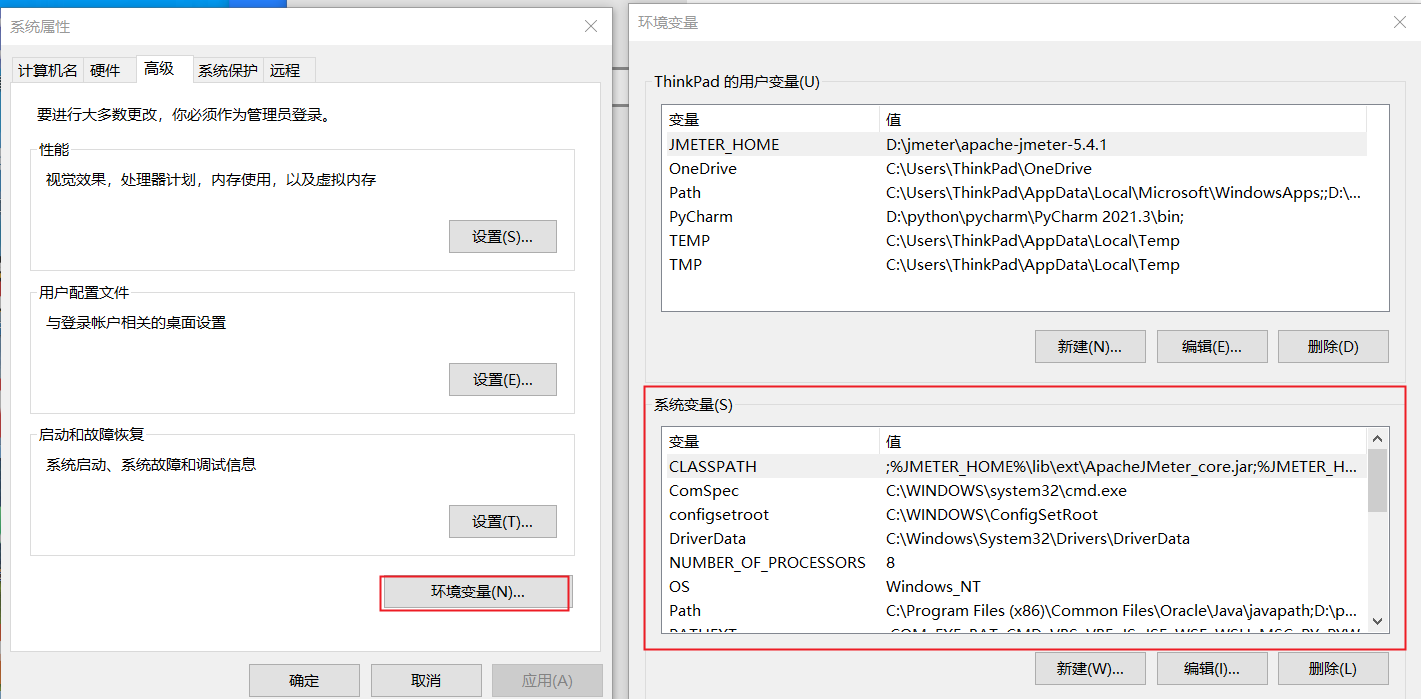
Task: Click 设置(S) button under 性能
Action: coord(502,237)
